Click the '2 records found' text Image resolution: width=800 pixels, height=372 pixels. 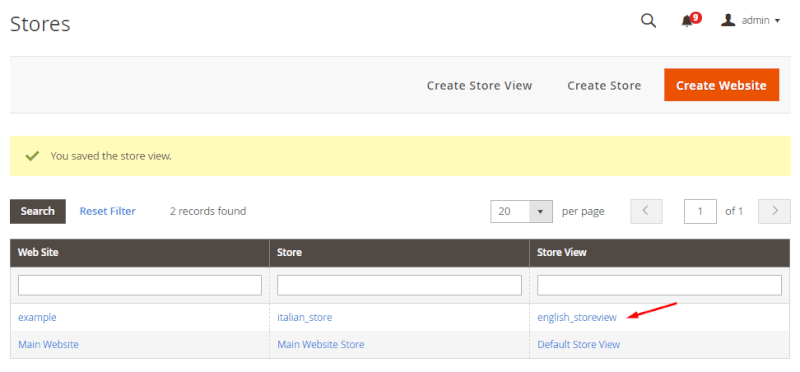[x=208, y=211]
